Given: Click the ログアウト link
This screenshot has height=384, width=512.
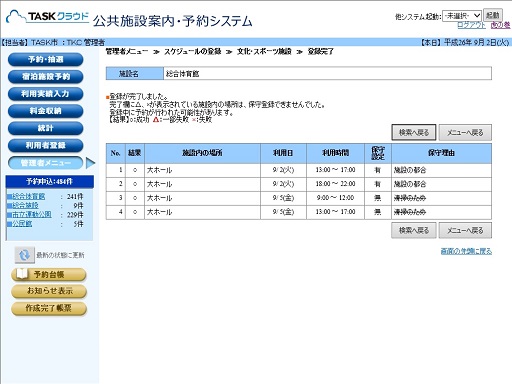Looking at the screenshot, I should 471,25.
